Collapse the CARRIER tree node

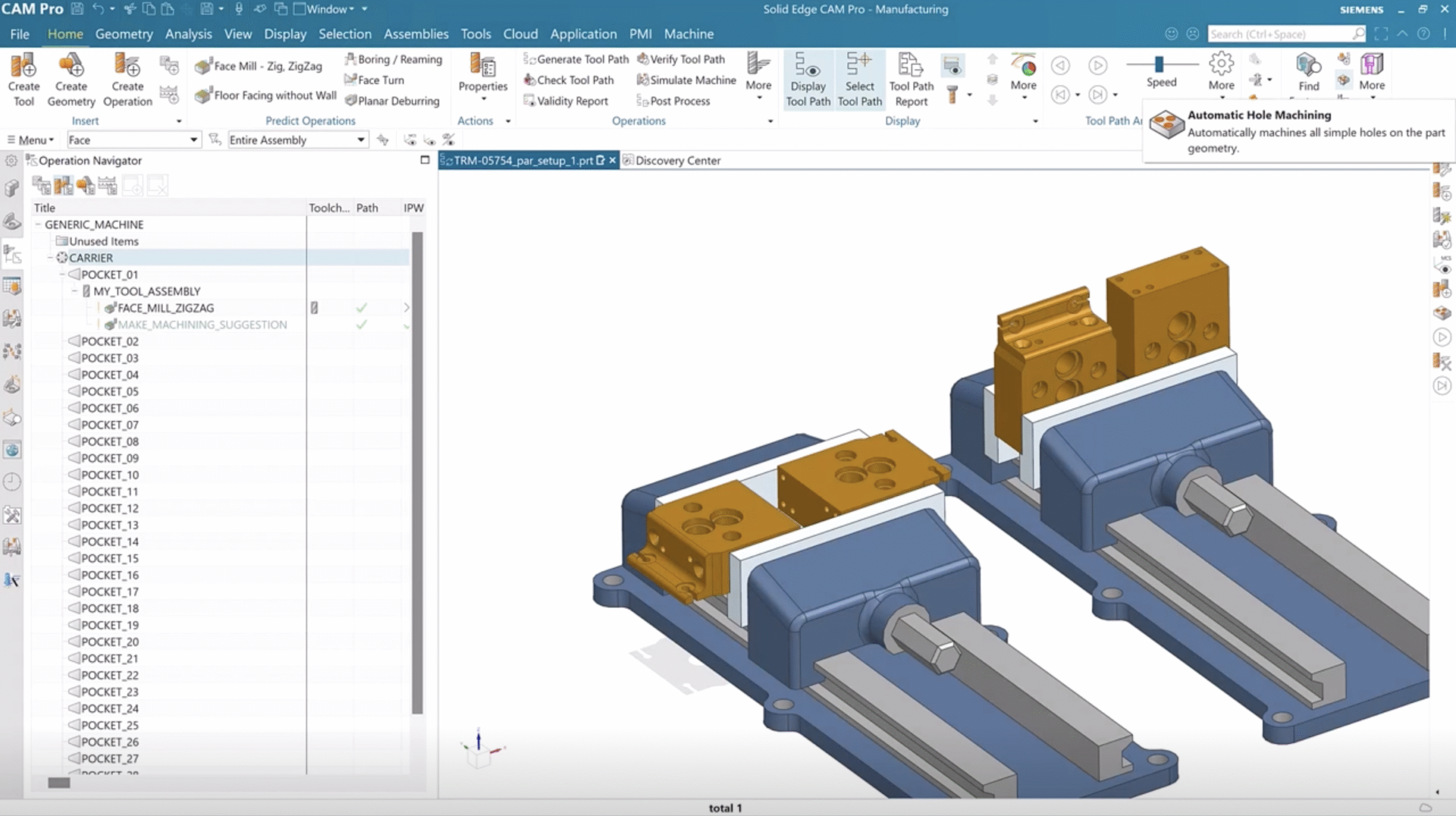click(51, 257)
